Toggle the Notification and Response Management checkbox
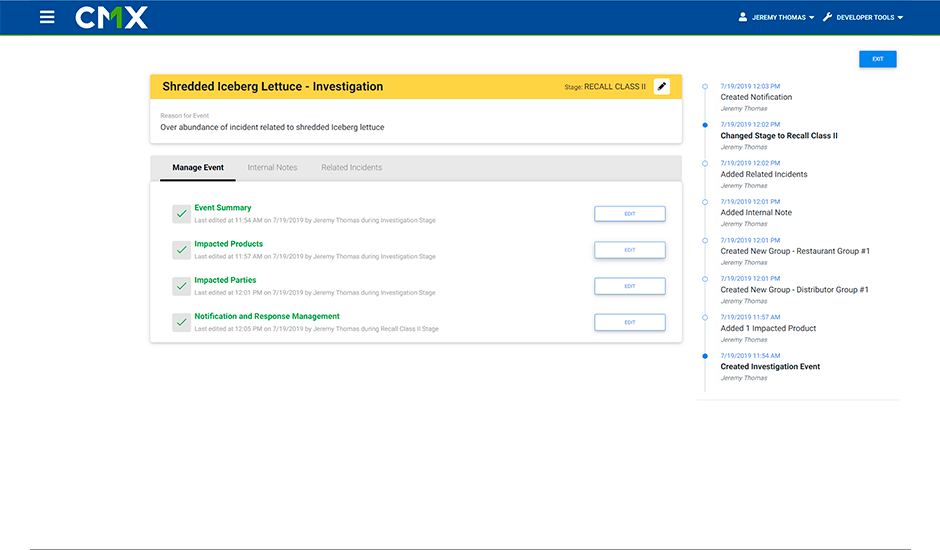The height and width of the screenshot is (550, 940). 181,322
